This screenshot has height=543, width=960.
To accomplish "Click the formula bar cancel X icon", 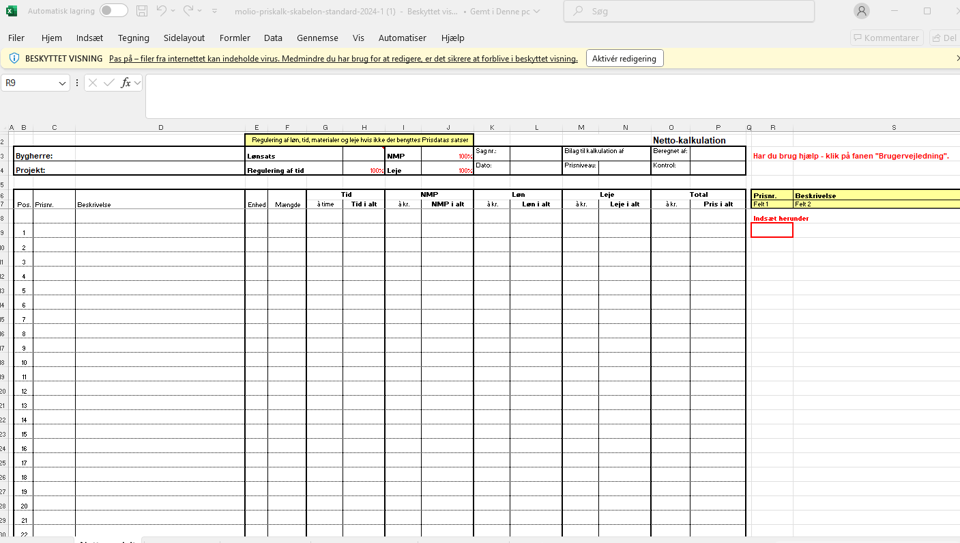I will pyautogui.click(x=93, y=83).
